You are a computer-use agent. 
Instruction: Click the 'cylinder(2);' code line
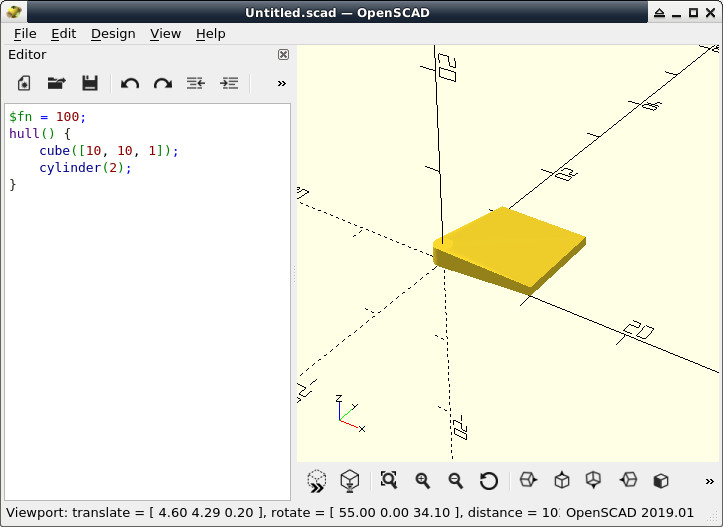point(85,168)
